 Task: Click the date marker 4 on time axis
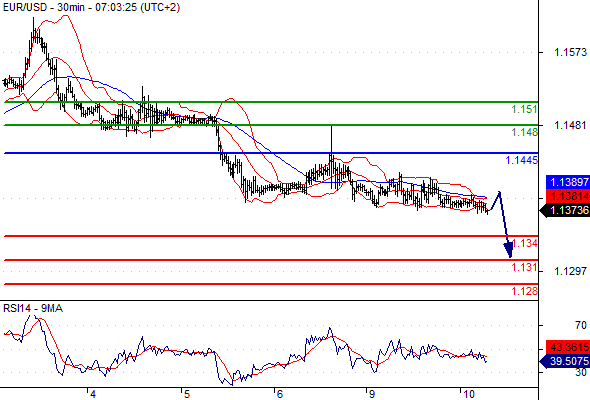tap(93, 394)
